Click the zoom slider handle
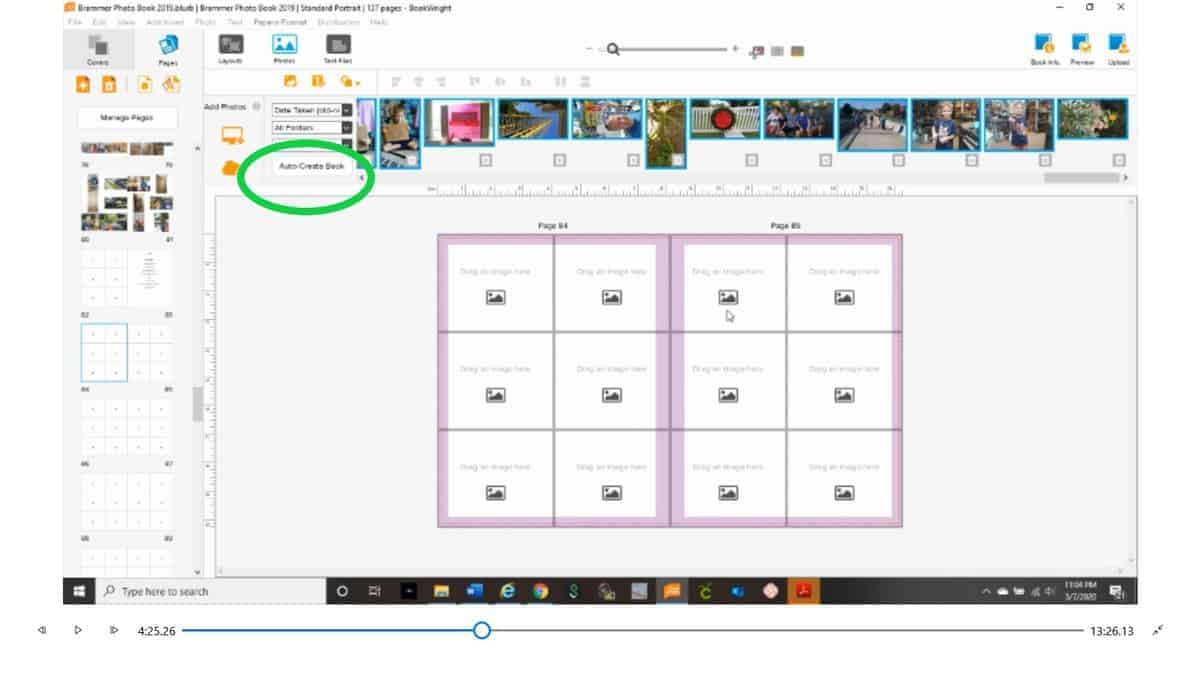Screen dimensions: 1200x675 coord(613,49)
